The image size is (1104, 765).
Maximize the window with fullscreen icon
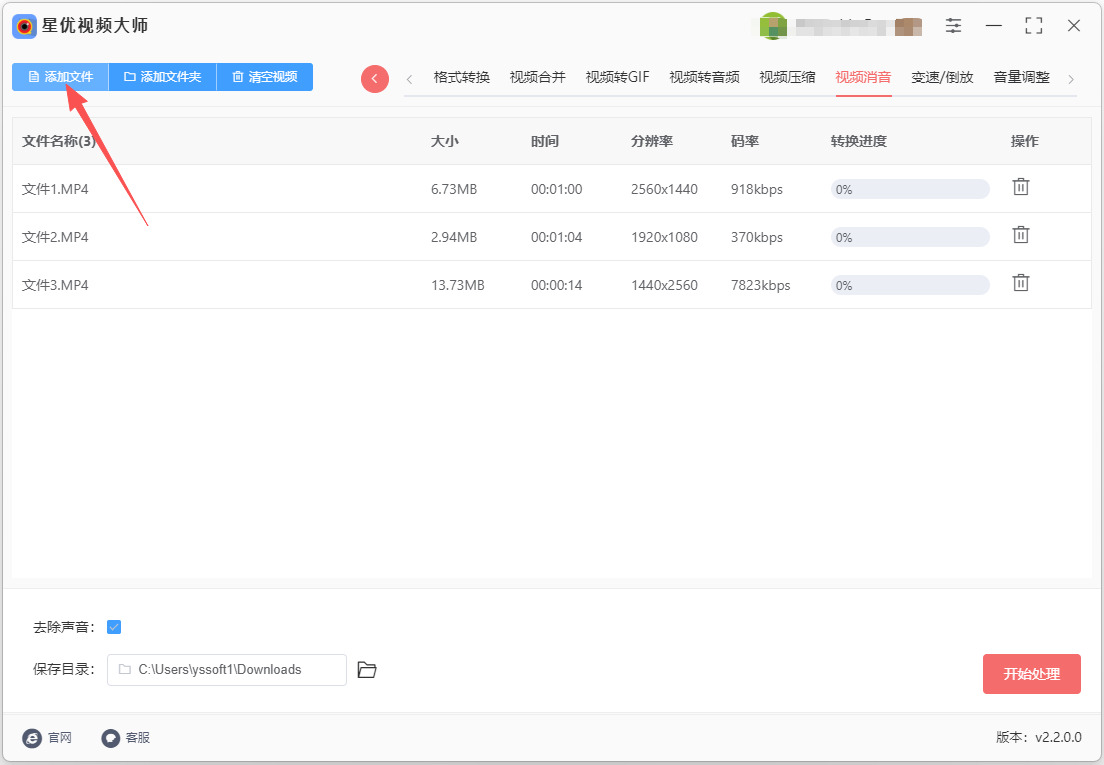tap(1034, 26)
